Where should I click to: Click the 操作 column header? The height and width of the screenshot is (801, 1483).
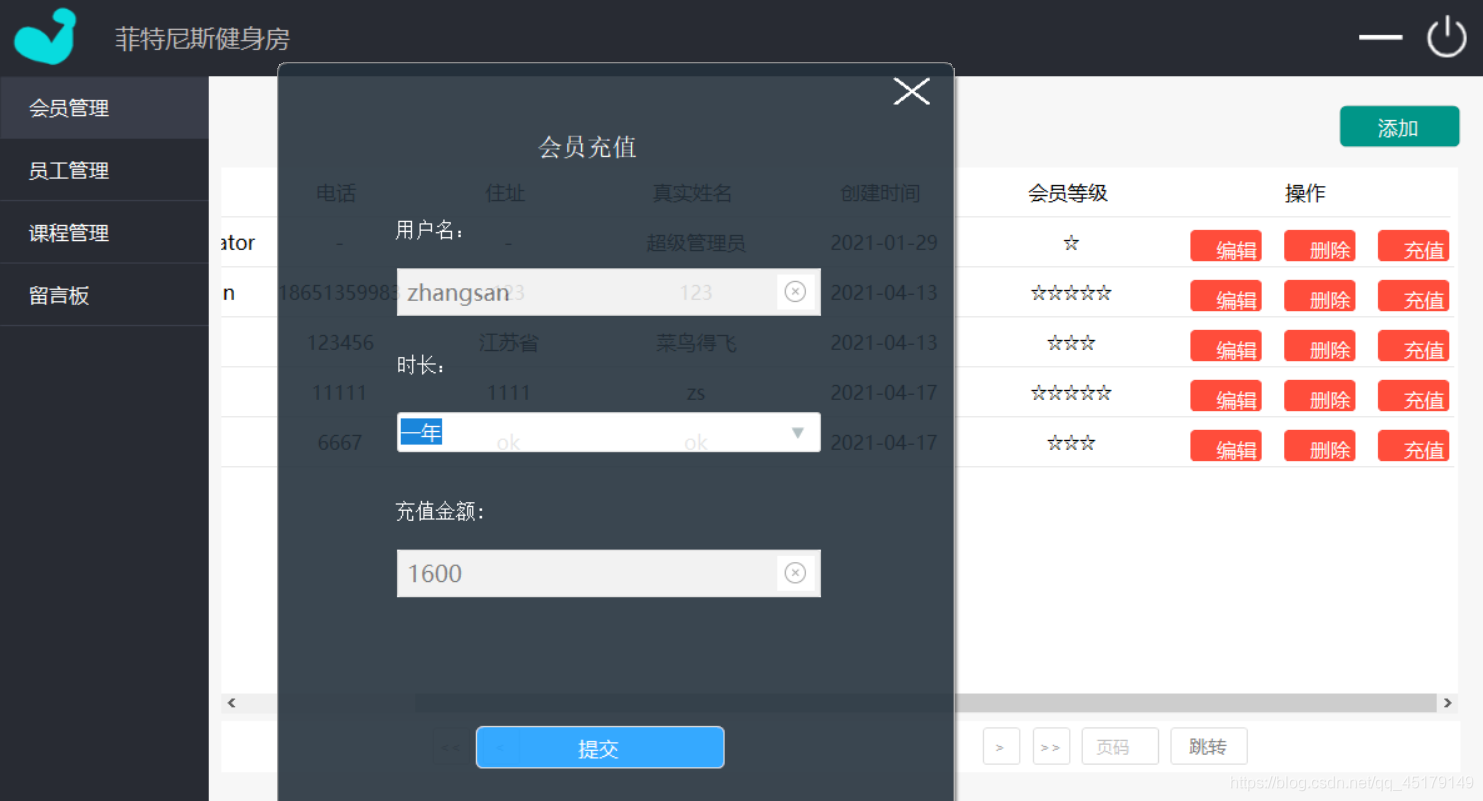(x=1305, y=193)
